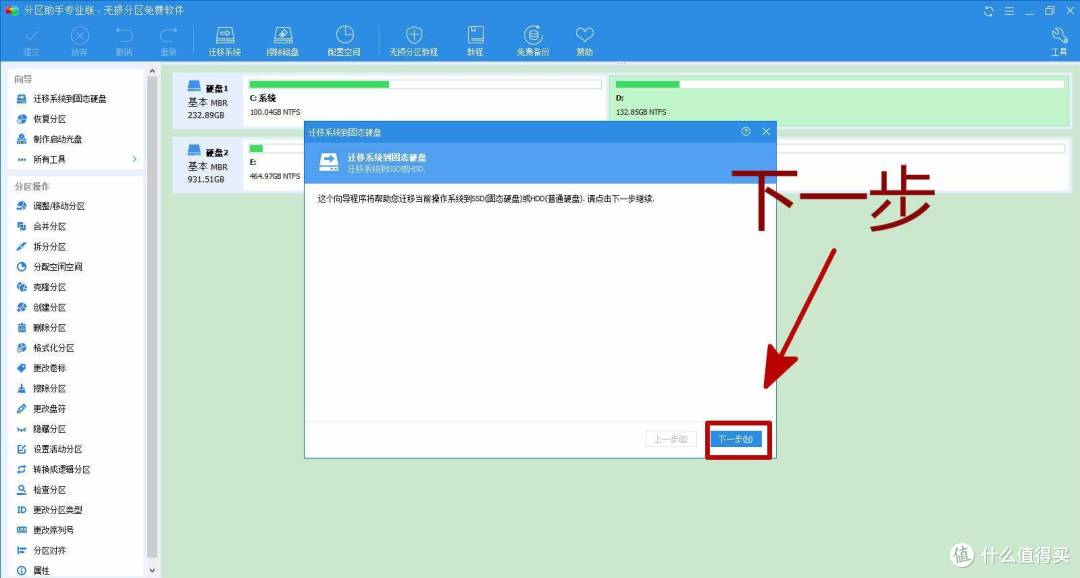Open the 无损分区教程 shield icon

click(x=414, y=40)
